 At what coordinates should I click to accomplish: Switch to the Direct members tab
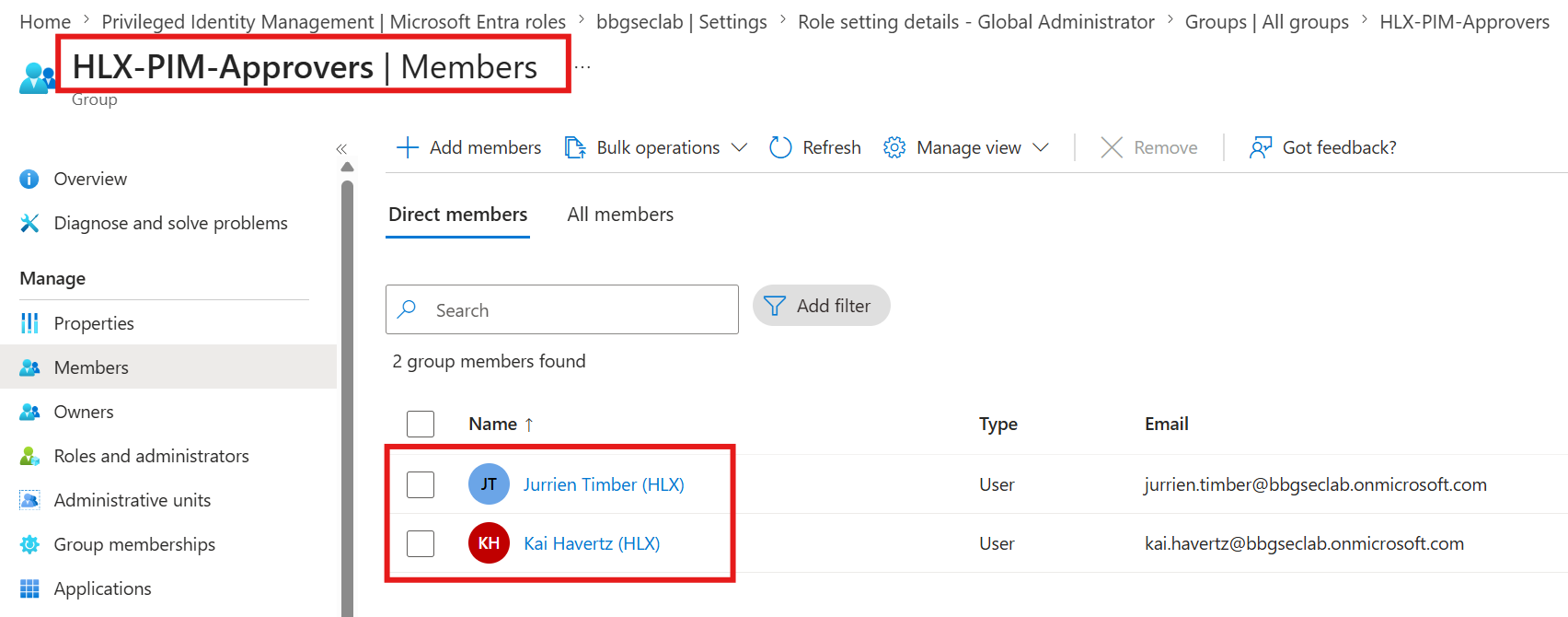pos(457,215)
